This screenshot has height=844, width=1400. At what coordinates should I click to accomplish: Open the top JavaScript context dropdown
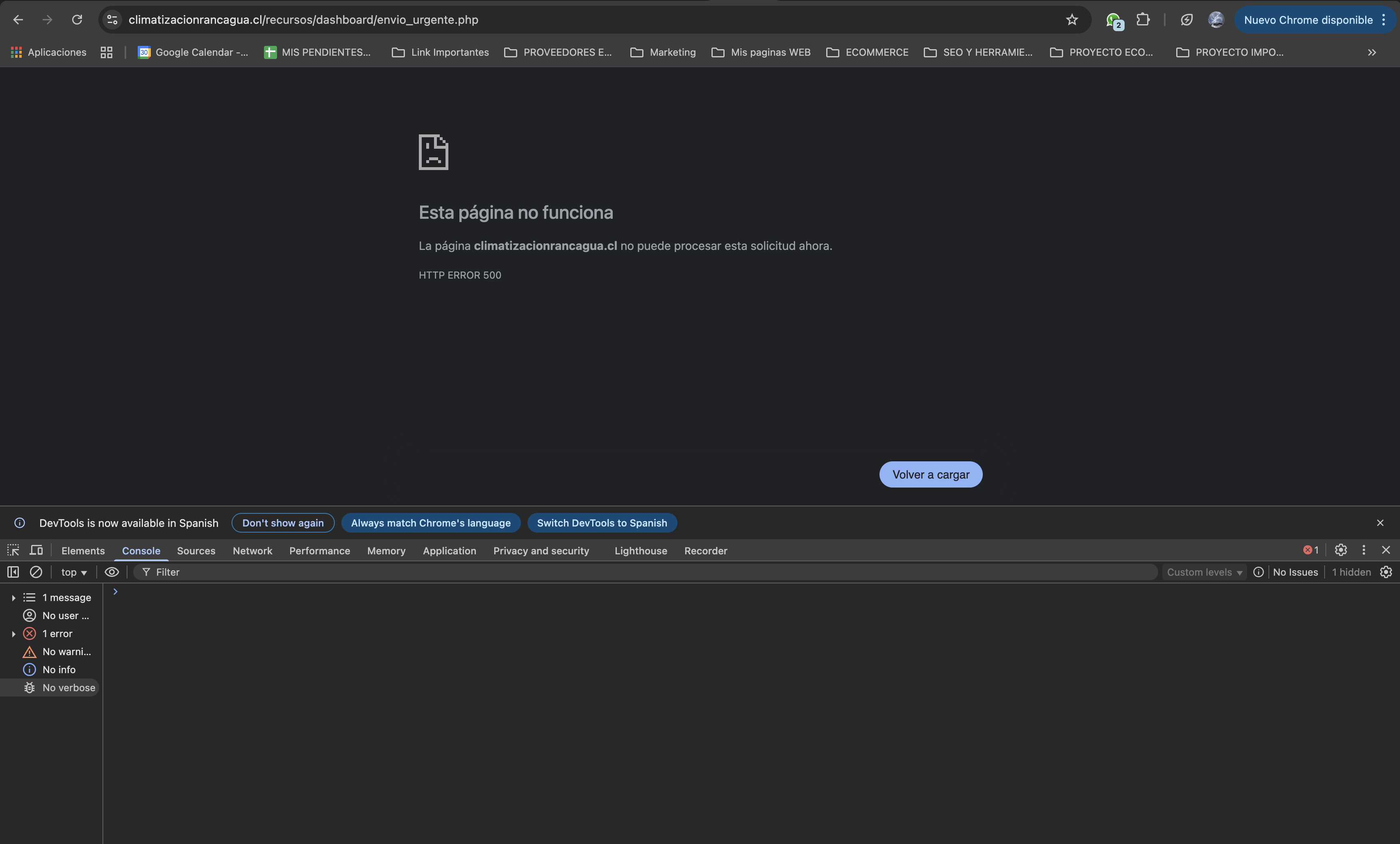pos(74,572)
